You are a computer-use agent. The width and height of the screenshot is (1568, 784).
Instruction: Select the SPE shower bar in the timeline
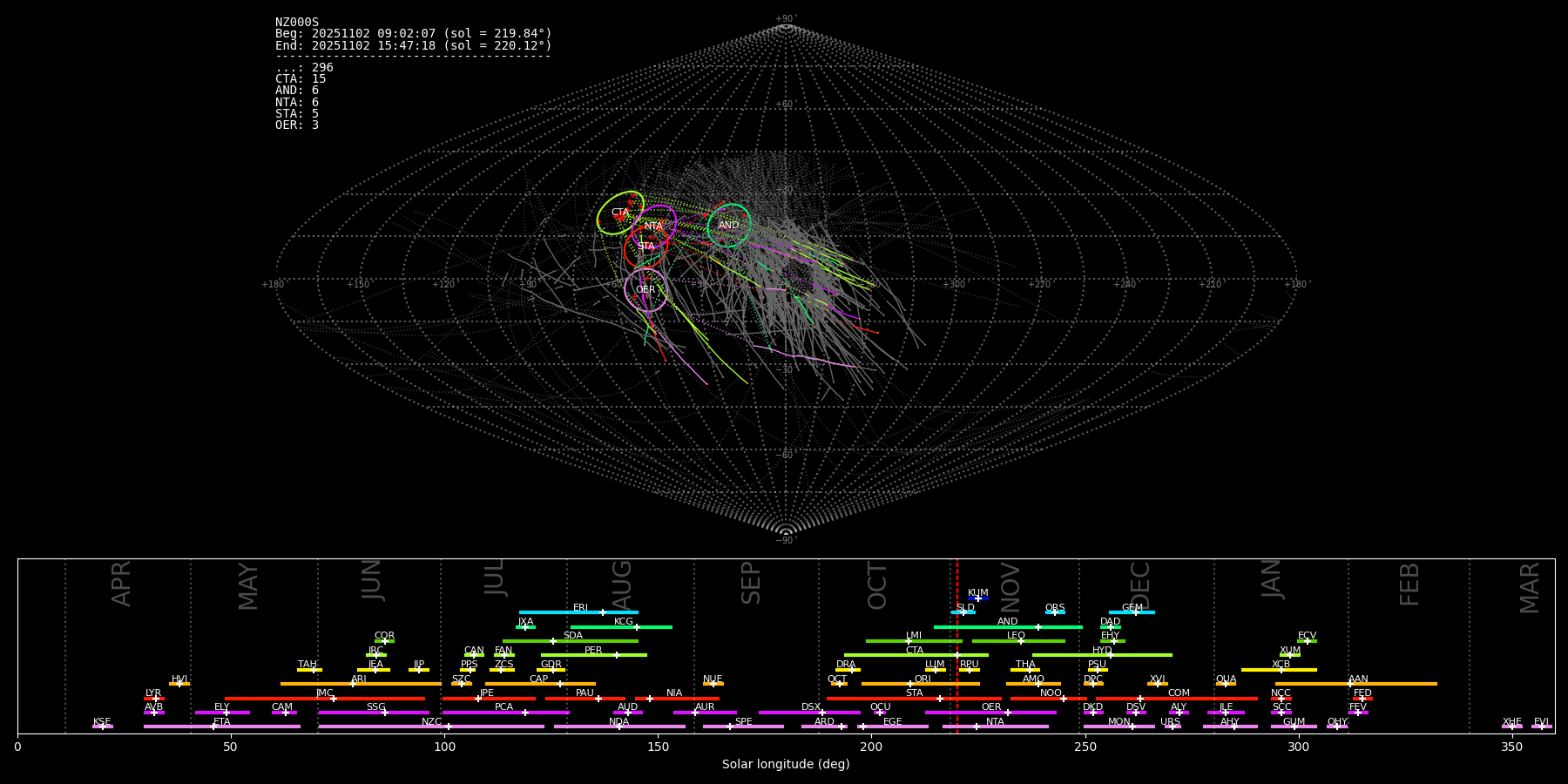pyautogui.click(x=743, y=727)
